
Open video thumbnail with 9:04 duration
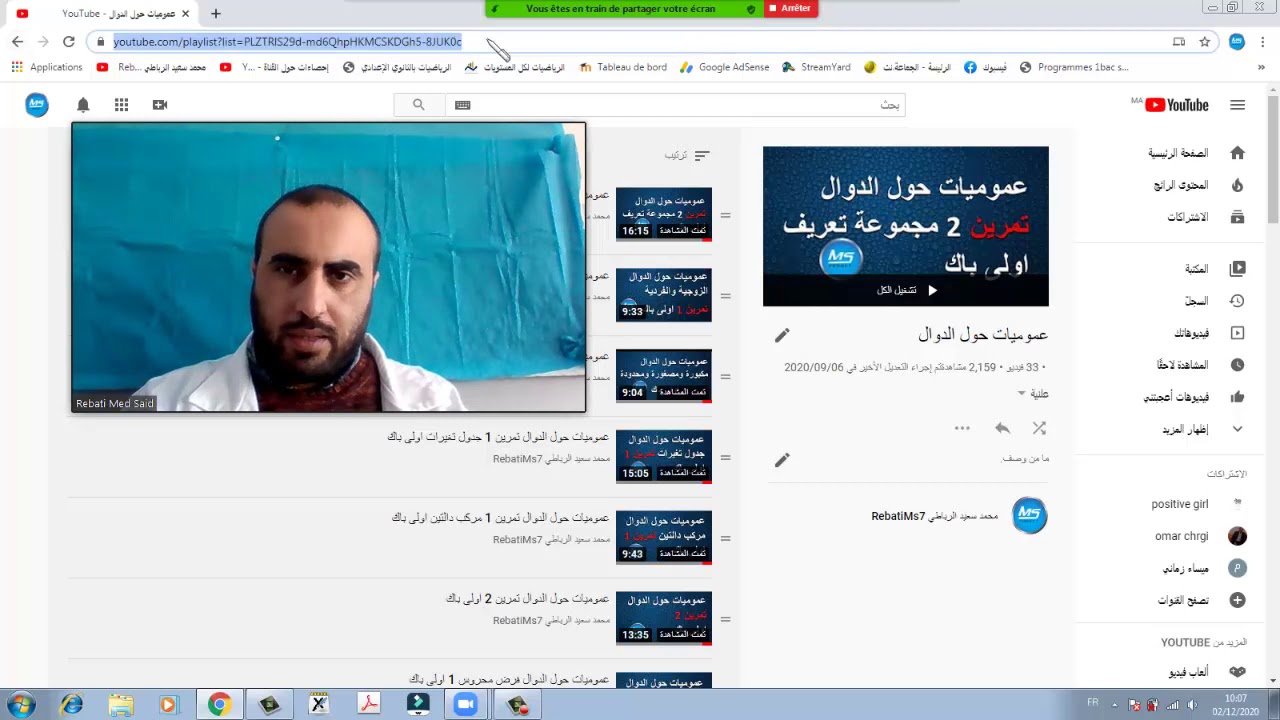pyautogui.click(x=664, y=376)
